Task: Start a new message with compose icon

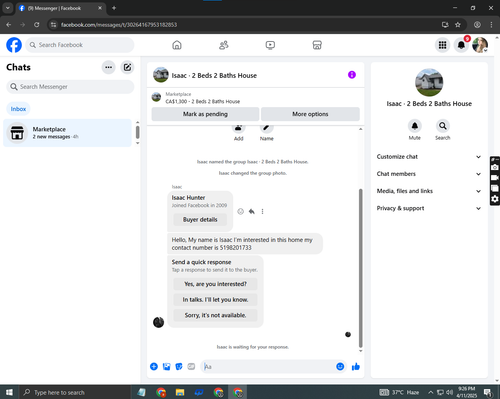Action: (127, 67)
